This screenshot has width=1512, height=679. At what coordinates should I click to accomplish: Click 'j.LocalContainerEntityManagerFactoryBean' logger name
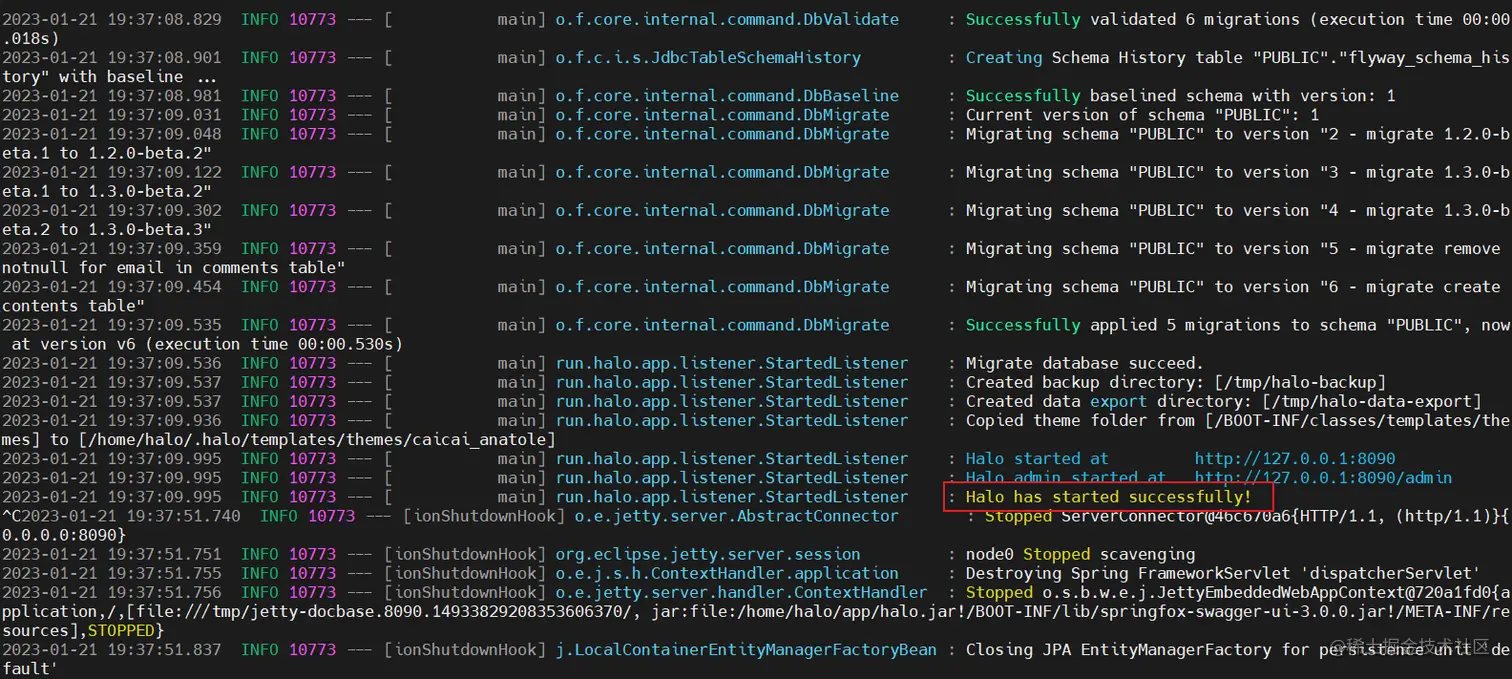pyautogui.click(x=746, y=650)
